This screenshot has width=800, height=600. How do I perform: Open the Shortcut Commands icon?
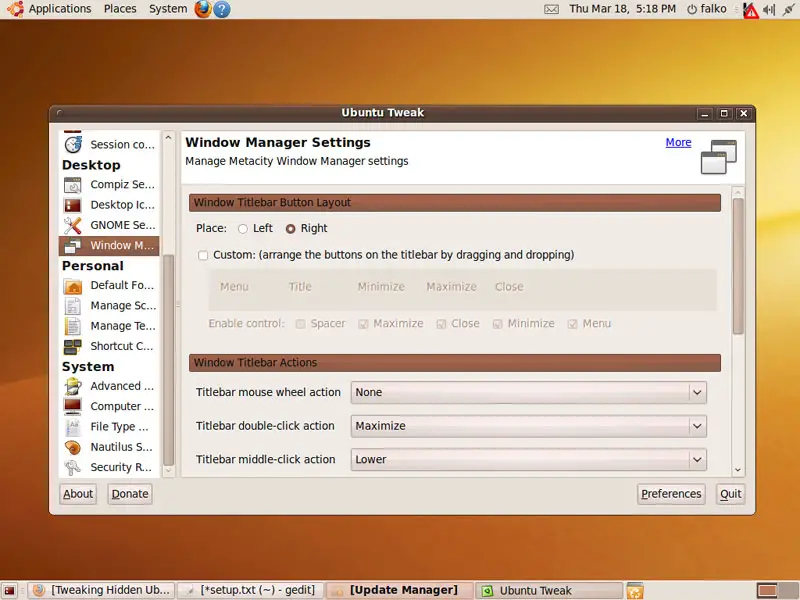click(73, 346)
